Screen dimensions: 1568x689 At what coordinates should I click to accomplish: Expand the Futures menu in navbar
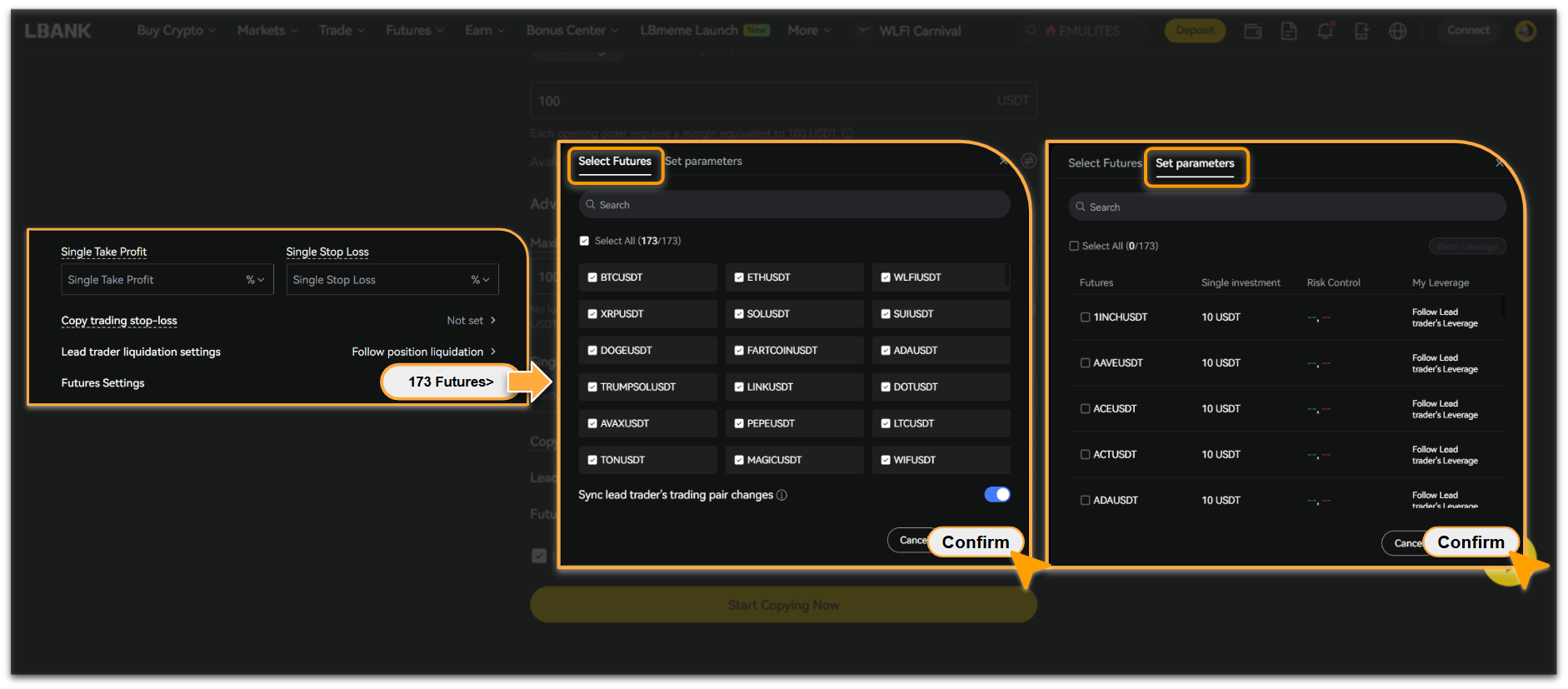click(414, 31)
